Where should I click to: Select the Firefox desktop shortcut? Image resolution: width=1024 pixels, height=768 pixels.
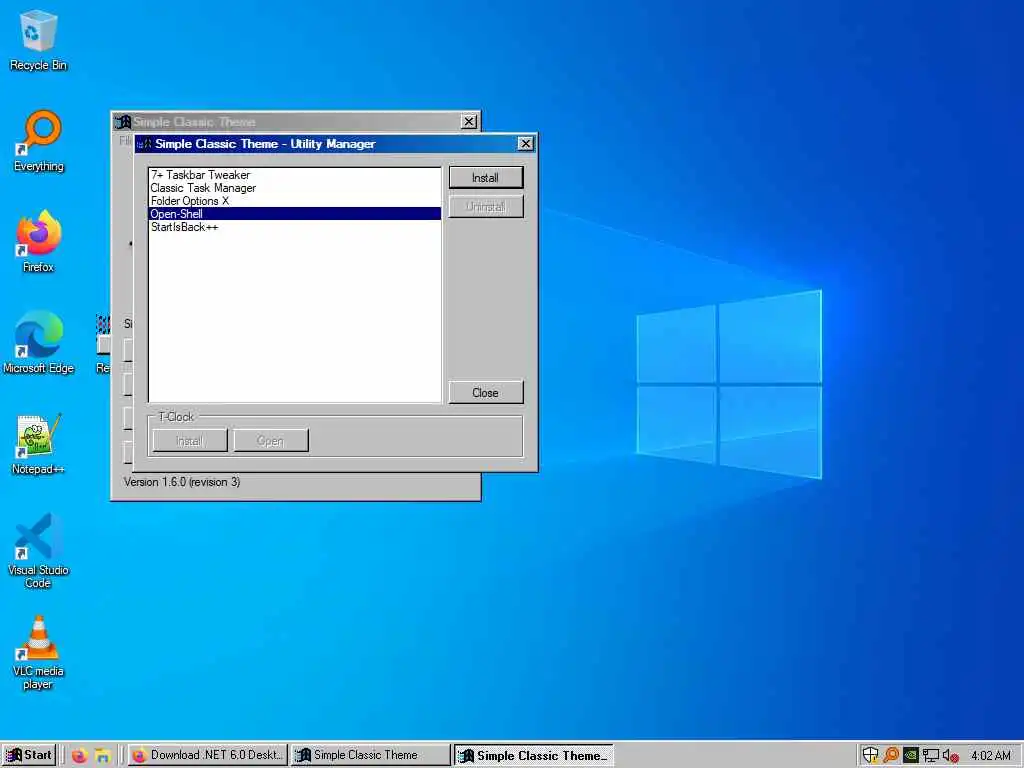(x=39, y=242)
